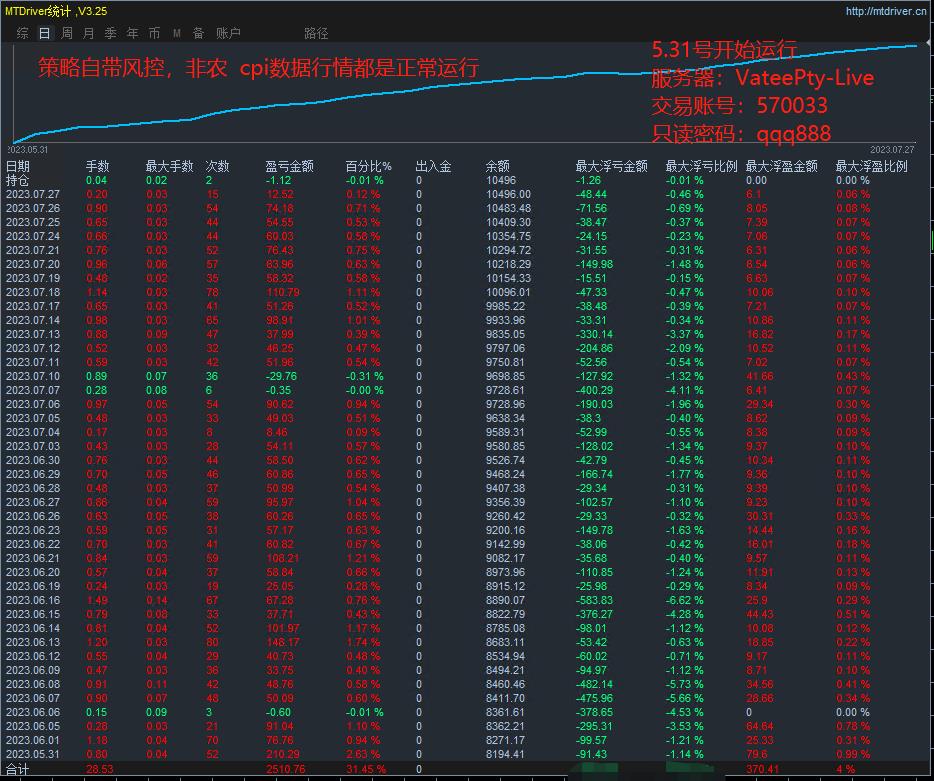Click the 最大浮亏金额 column header
934x781 pixels.
click(611, 167)
